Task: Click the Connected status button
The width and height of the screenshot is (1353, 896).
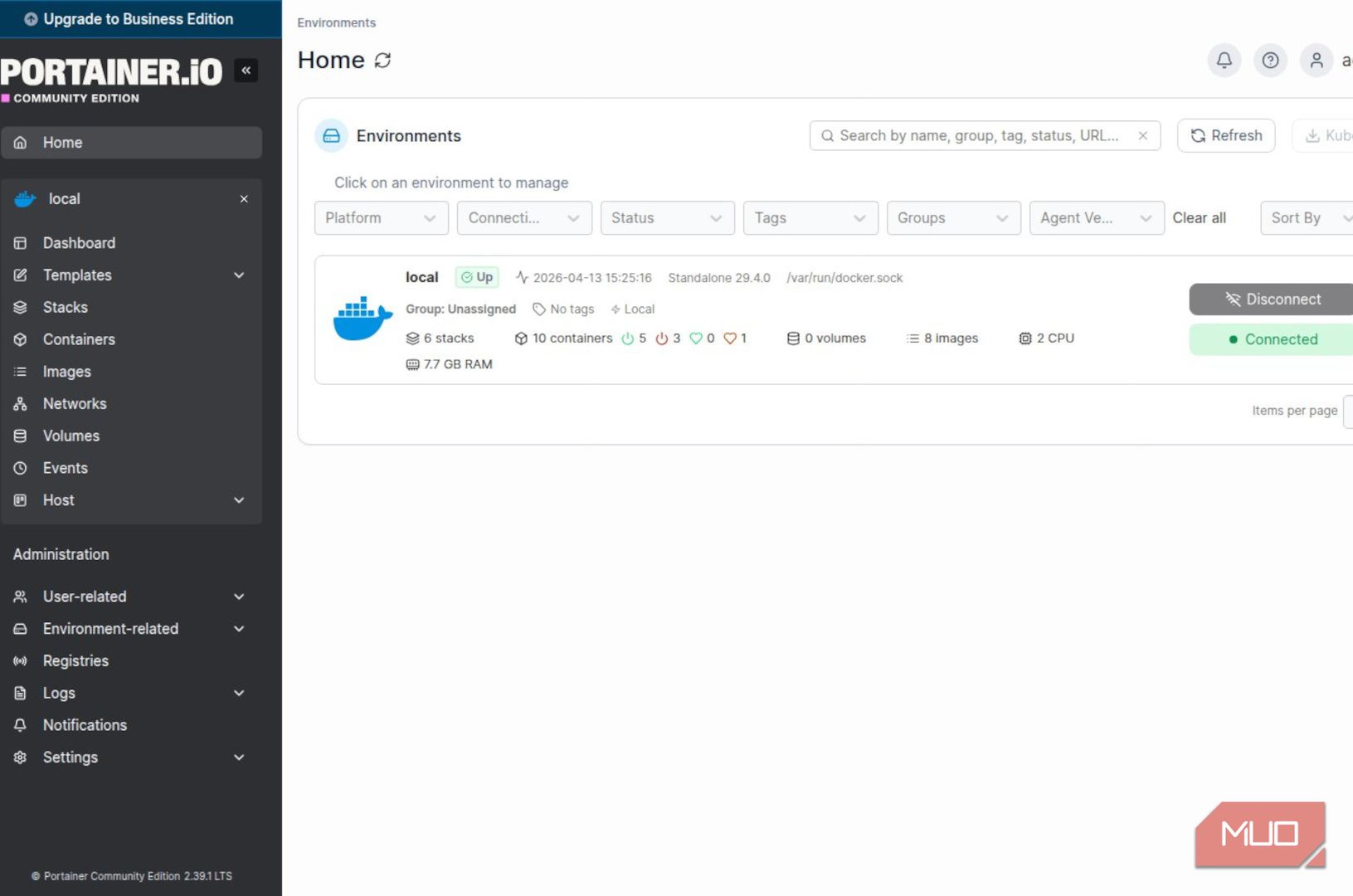Action: [x=1271, y=339]
